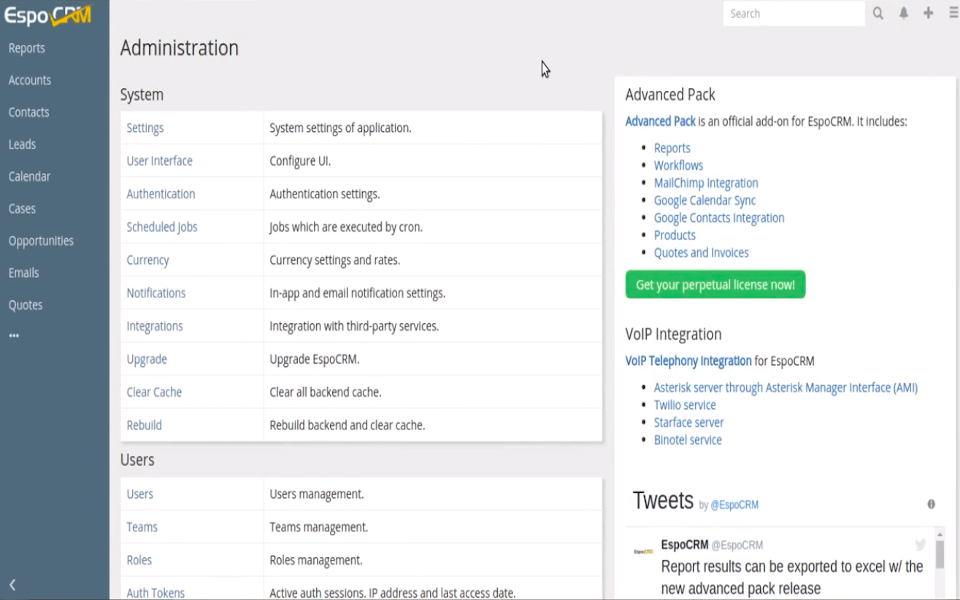
Task: Click the Binotel service link
Action: point(688,440)
